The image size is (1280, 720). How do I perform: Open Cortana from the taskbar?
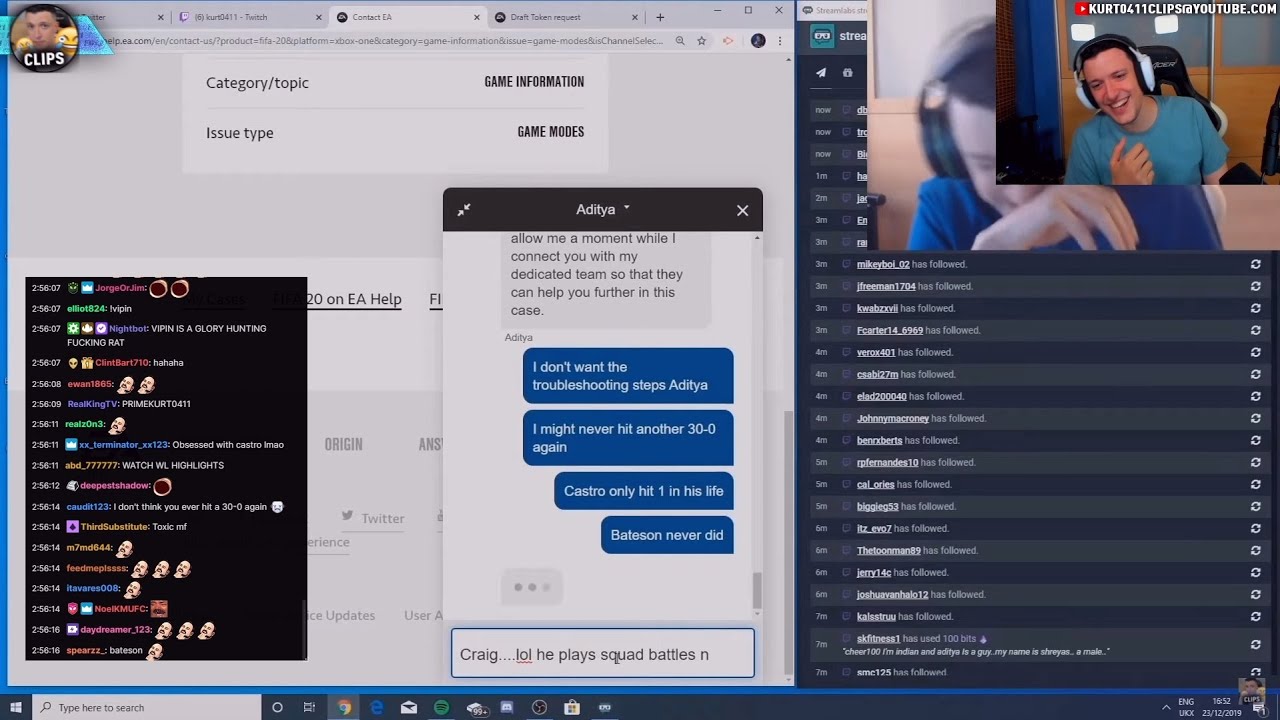click(x=277, y=707)
